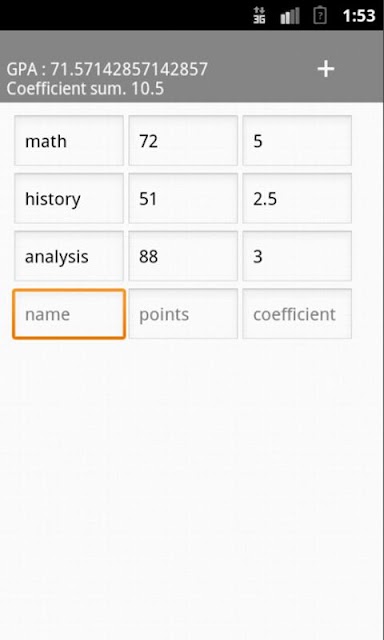The height and width of the screenshot is (640, 384).
Task: Tap the 1:53 clock in status bar
Action: pyautogui.click(x=359, y=16)
